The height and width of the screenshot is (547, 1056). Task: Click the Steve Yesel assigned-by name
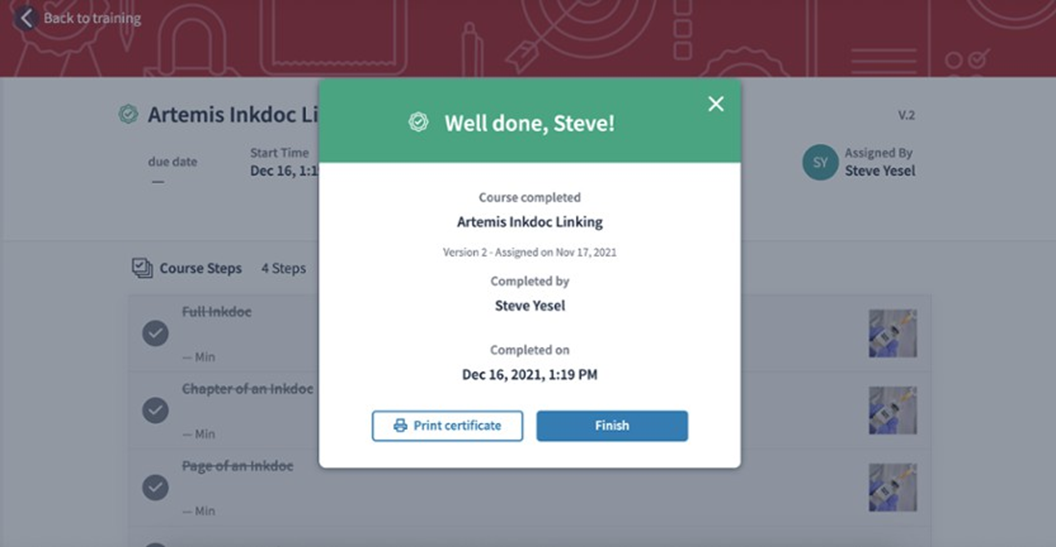pyautogui.click(x=879, y=170)
